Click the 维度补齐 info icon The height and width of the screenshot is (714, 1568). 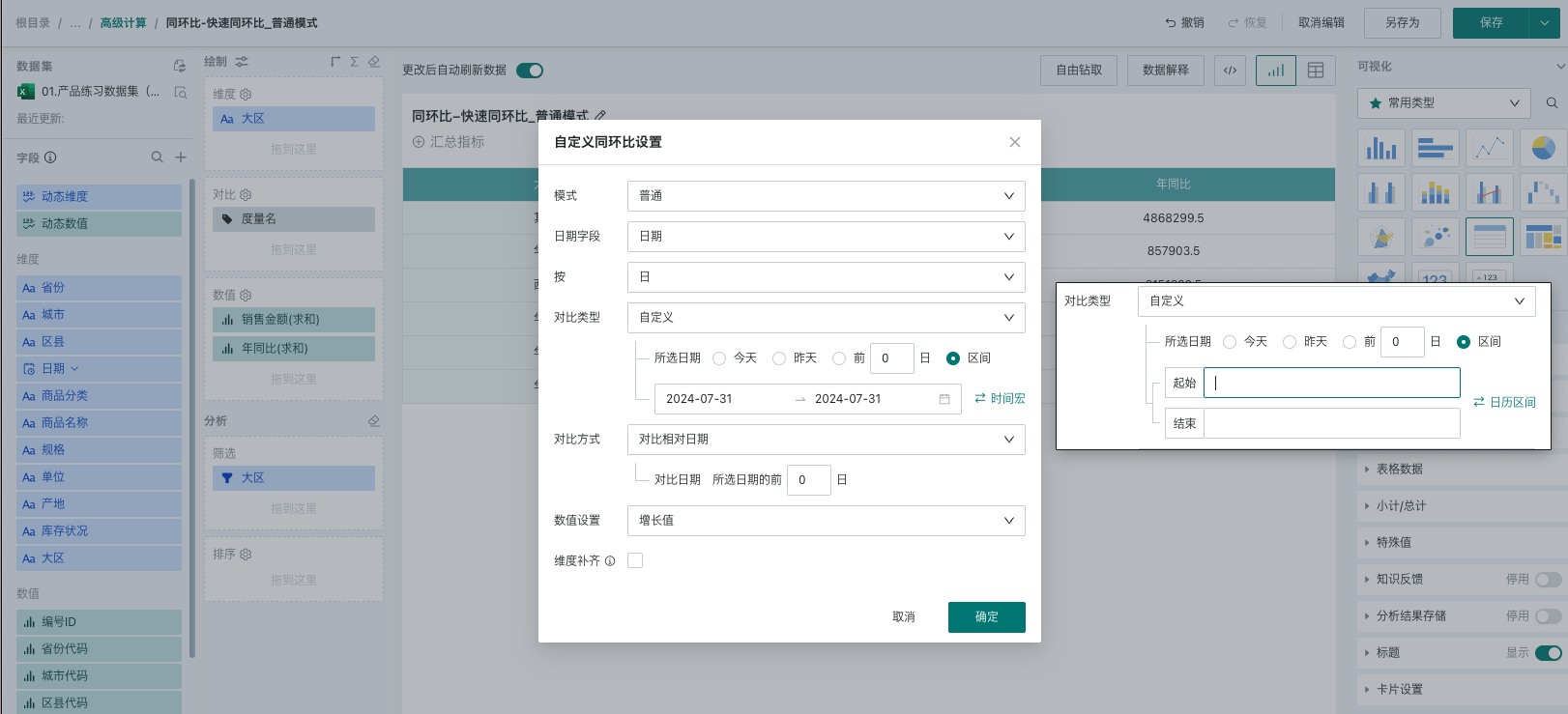click(x=610, y=561)
